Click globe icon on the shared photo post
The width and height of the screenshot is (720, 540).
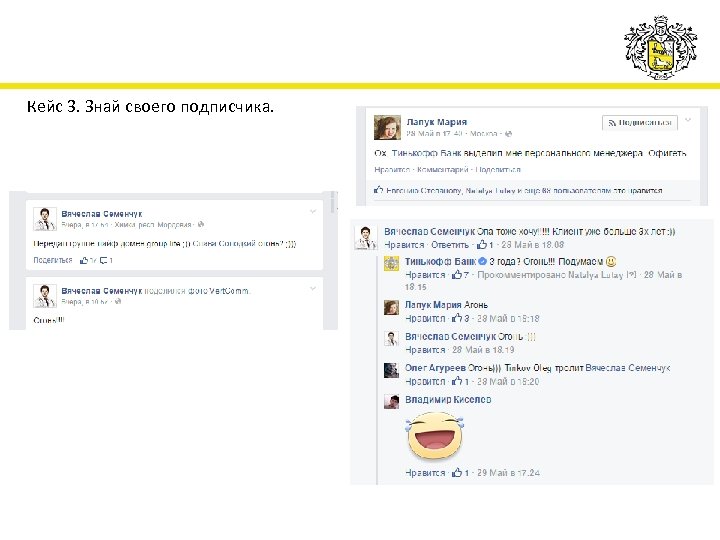click(x=118, y=302)
